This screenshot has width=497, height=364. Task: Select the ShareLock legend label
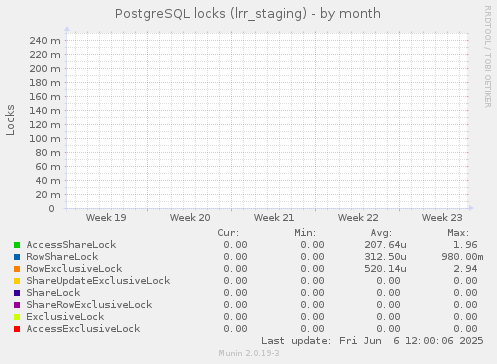[x=53, y=293]
